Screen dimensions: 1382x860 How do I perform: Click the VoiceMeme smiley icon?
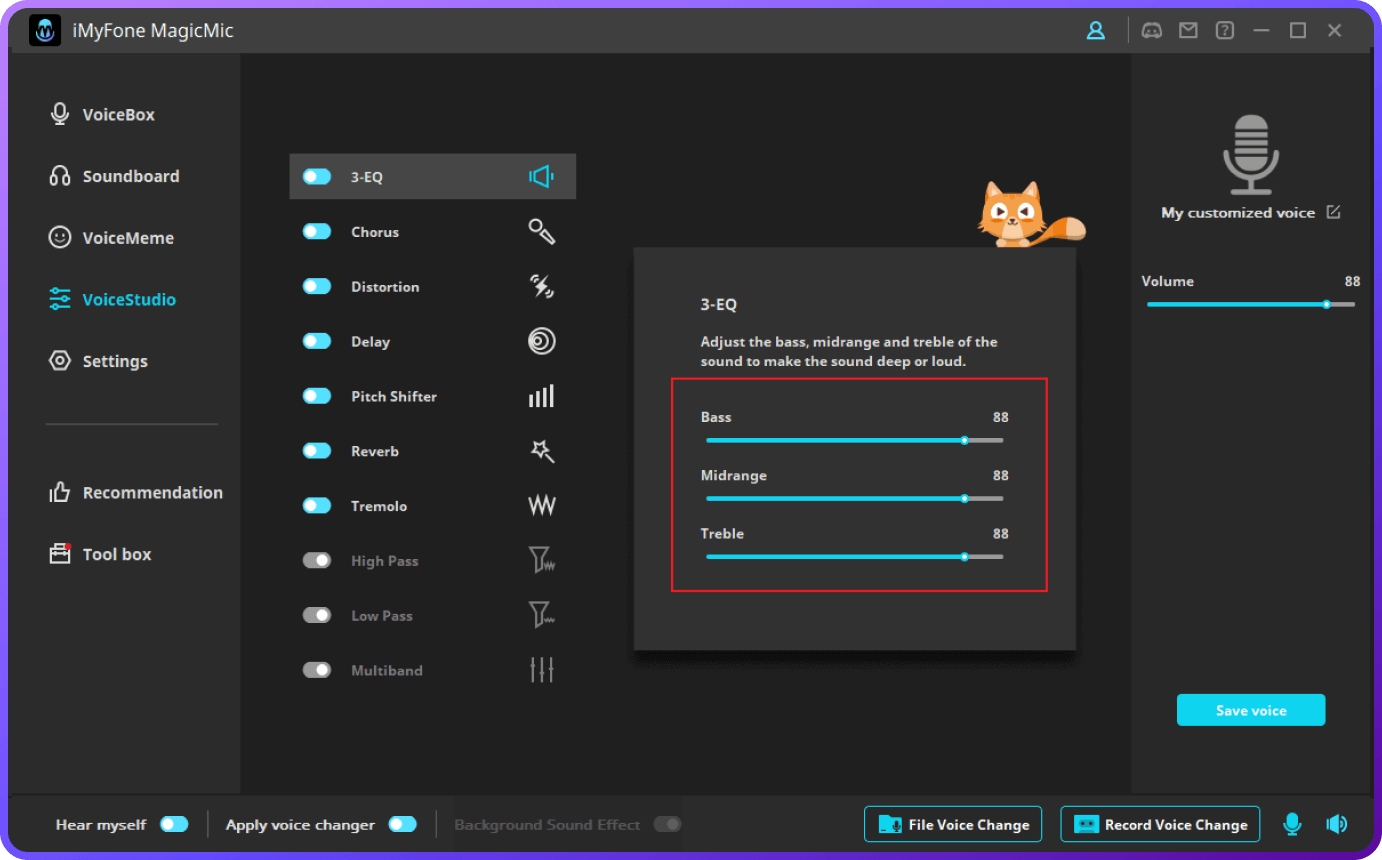[x=60, y=237]
